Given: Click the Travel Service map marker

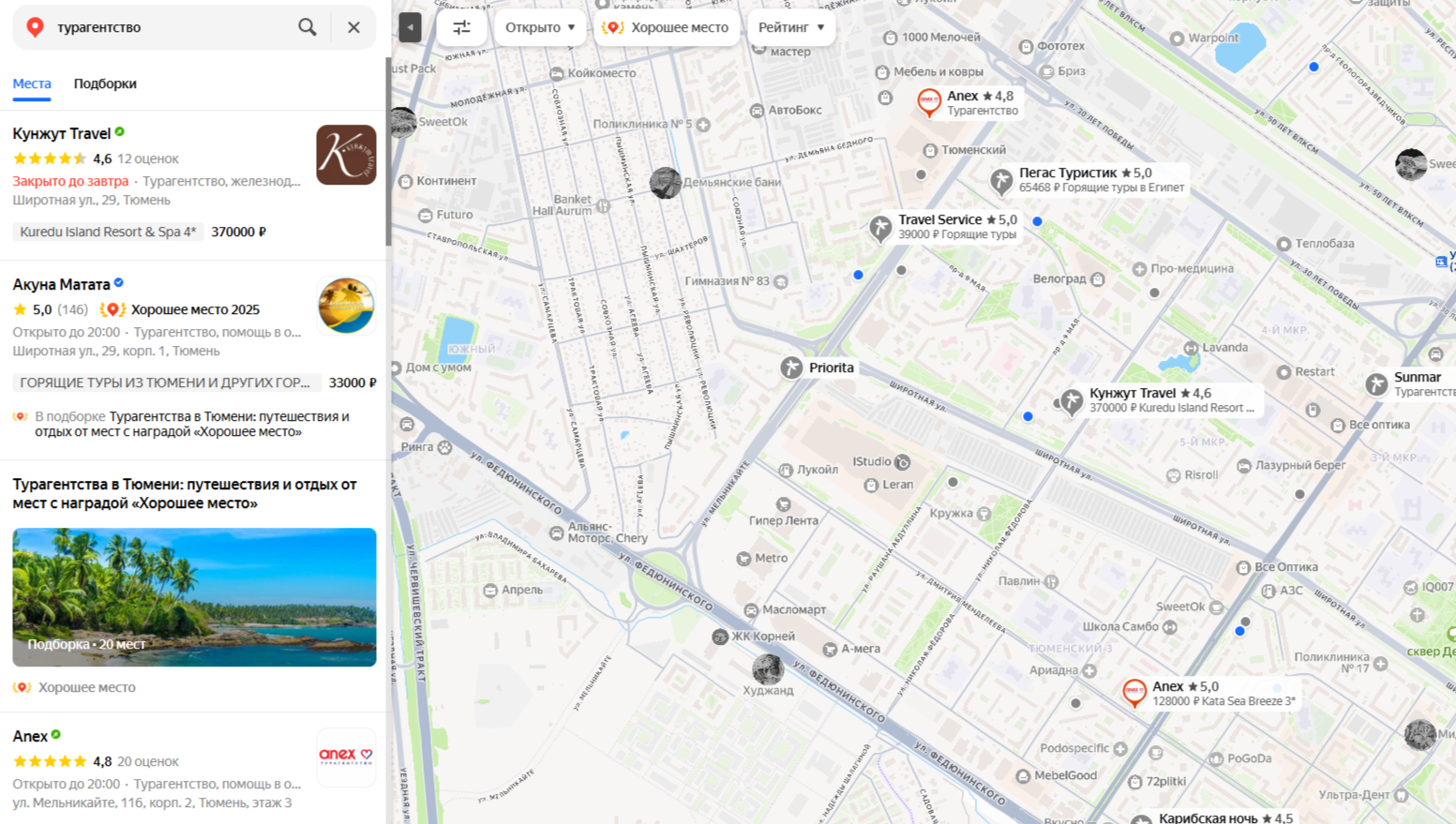Looking at the screenshot, I should pos(879,227).
